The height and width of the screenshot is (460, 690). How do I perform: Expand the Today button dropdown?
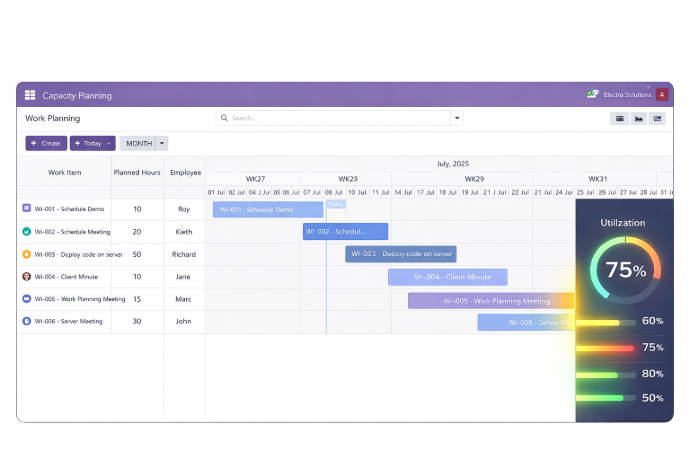(x=109, y=143)
